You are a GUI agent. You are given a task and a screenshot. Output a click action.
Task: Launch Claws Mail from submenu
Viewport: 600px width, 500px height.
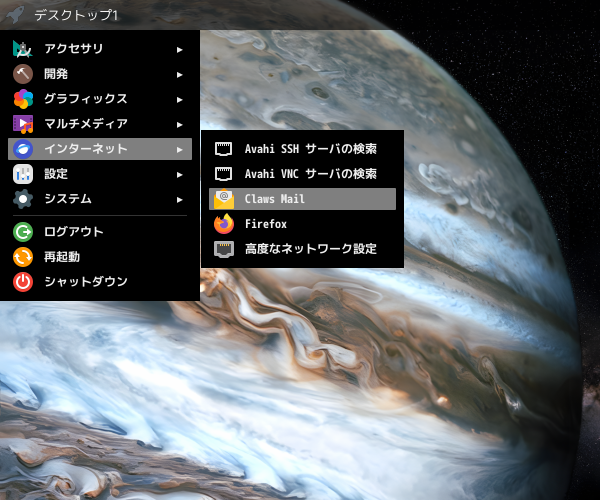[x=302, y=199]
